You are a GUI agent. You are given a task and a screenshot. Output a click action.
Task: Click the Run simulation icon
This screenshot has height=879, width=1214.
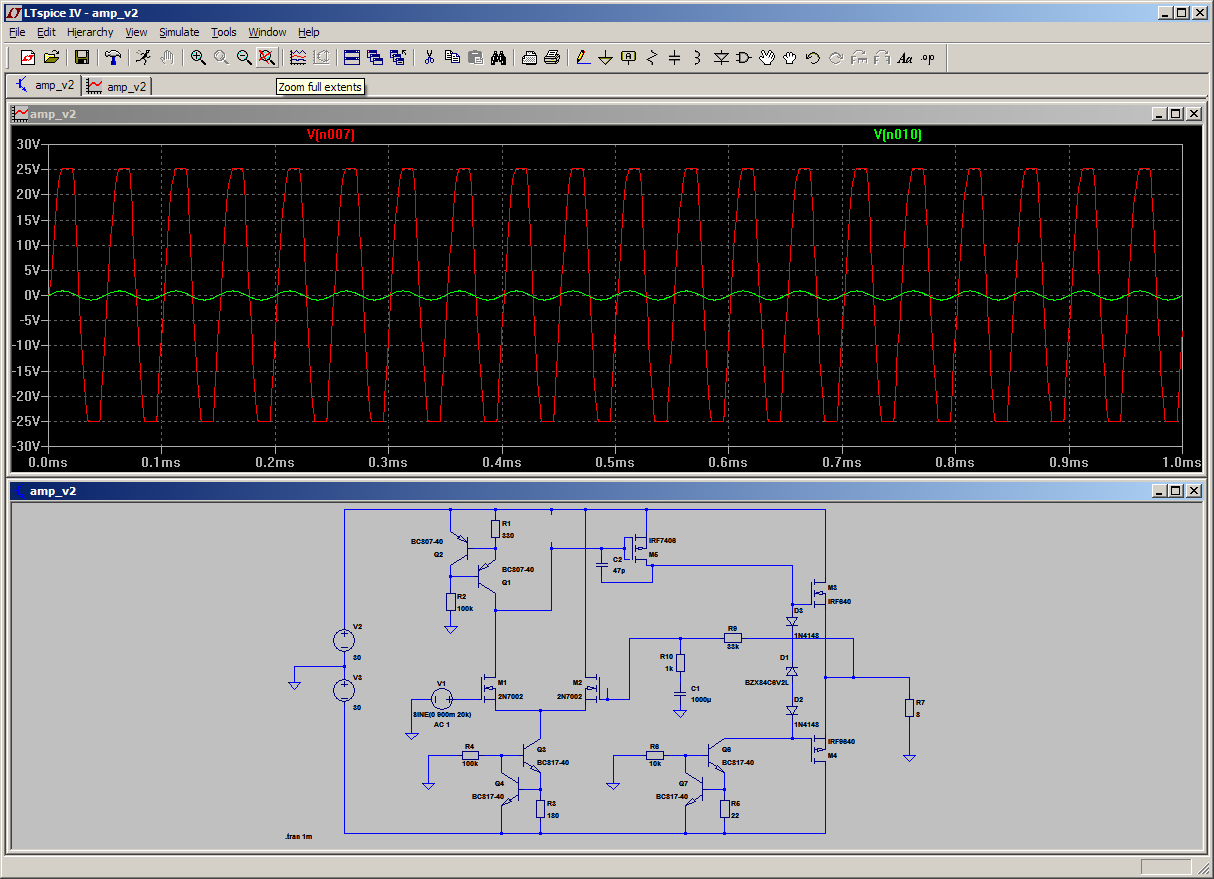coord(143,57)
